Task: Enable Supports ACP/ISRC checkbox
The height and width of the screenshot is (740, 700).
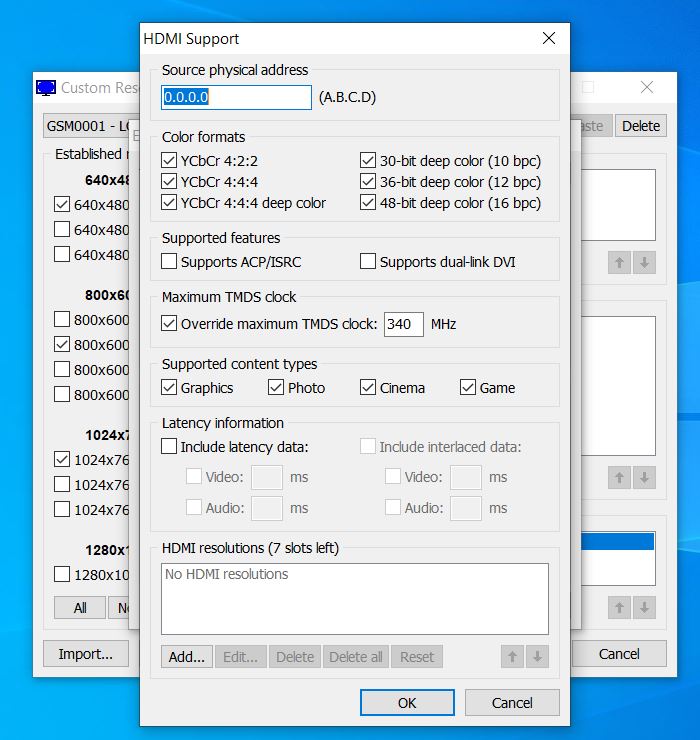Action: tap(169, 262)
